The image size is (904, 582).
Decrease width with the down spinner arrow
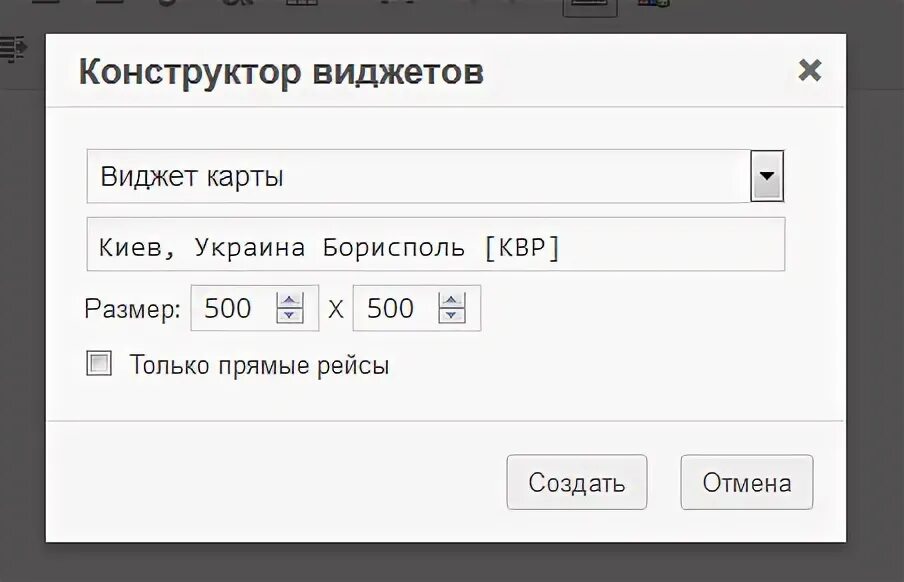pyautogui.click(x=290, y=317)
